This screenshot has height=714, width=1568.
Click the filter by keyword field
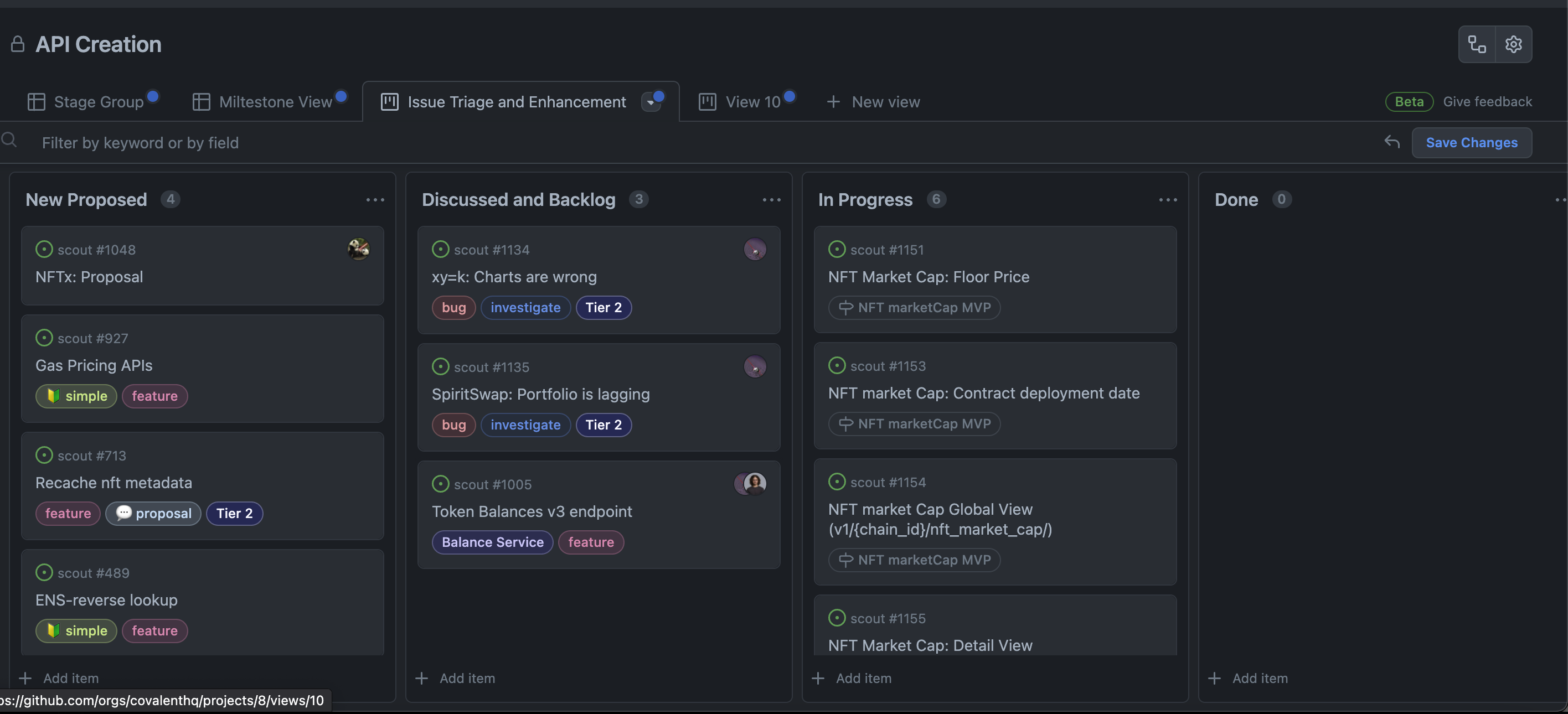pyautogui.click(x=140, y=142)
